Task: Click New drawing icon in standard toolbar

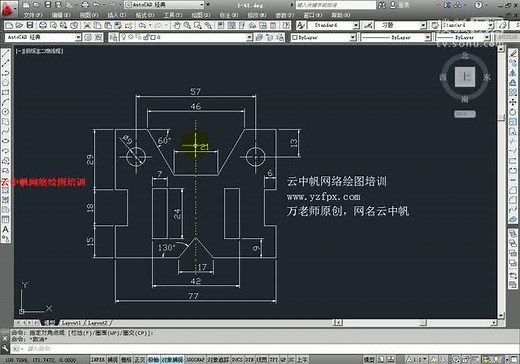Action: pyautogui.click(x=9, y=25)
